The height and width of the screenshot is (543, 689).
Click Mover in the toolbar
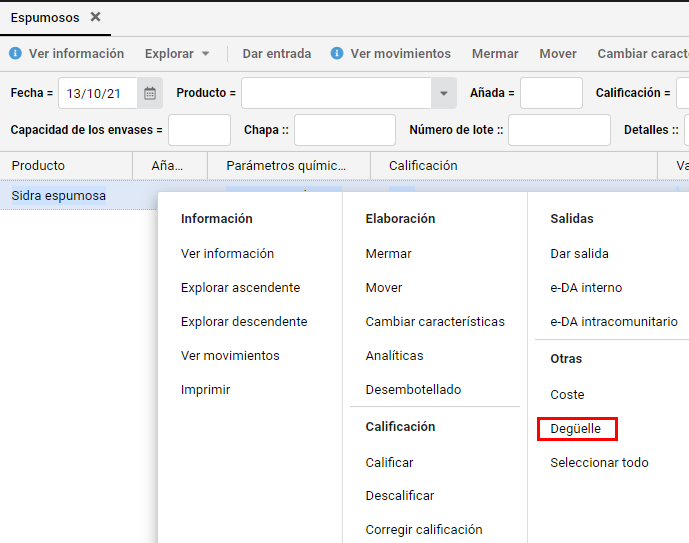(558, 54)
